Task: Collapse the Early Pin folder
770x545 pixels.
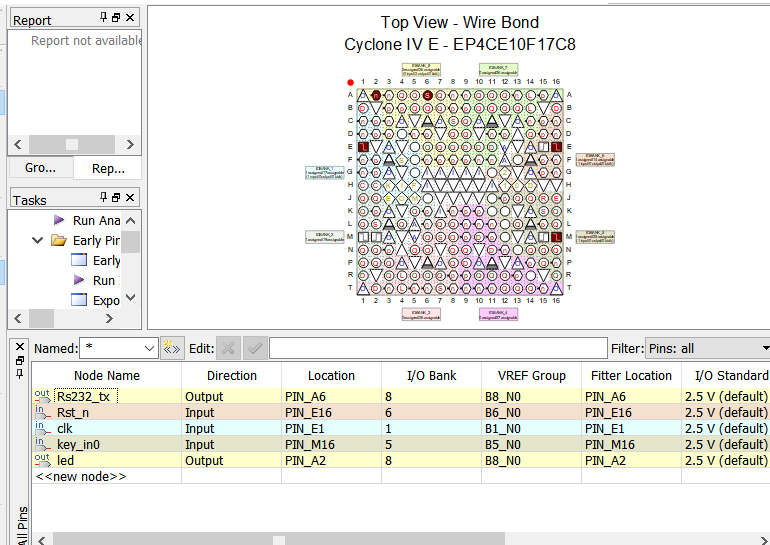Action: click(37, 240)
